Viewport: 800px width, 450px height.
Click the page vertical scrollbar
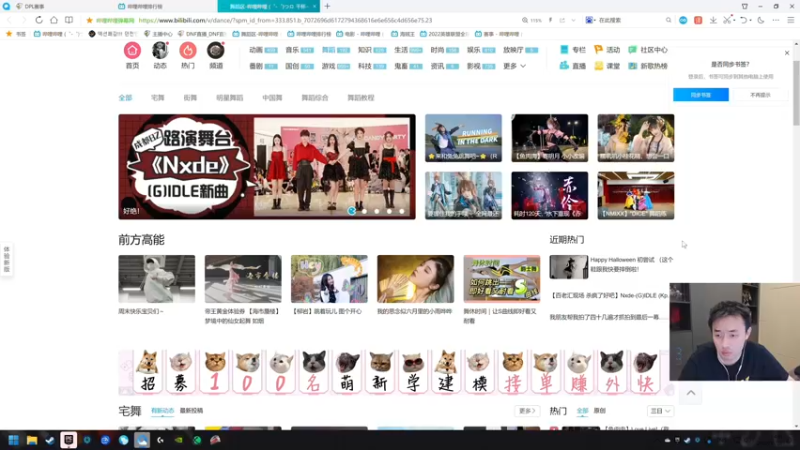(796, 92)
